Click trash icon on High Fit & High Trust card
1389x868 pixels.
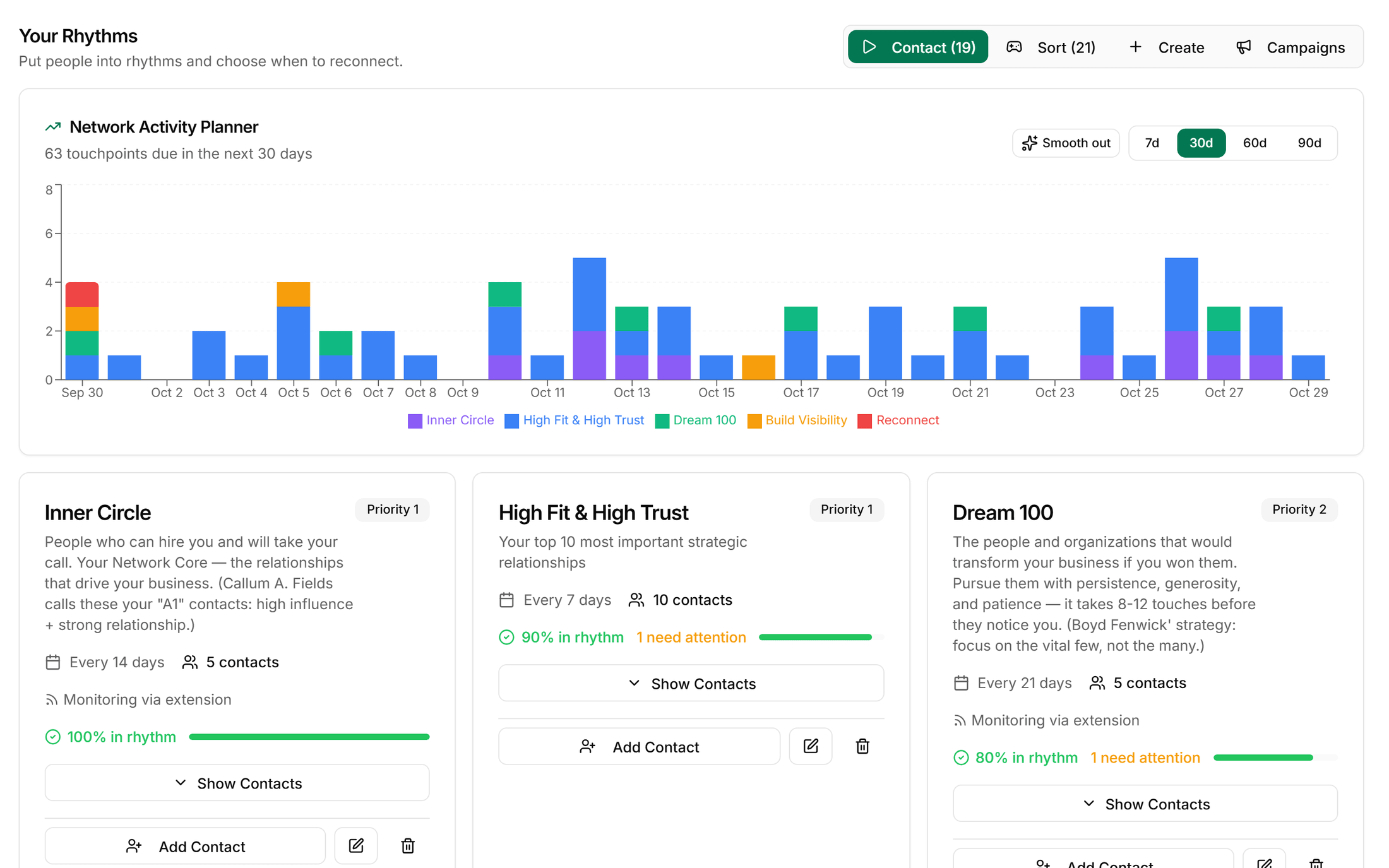click(x=862, y=746)
